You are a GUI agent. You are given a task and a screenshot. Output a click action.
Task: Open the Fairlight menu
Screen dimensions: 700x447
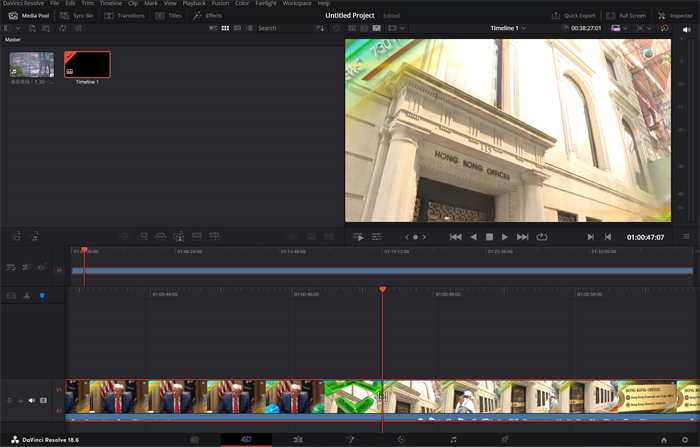266,3
